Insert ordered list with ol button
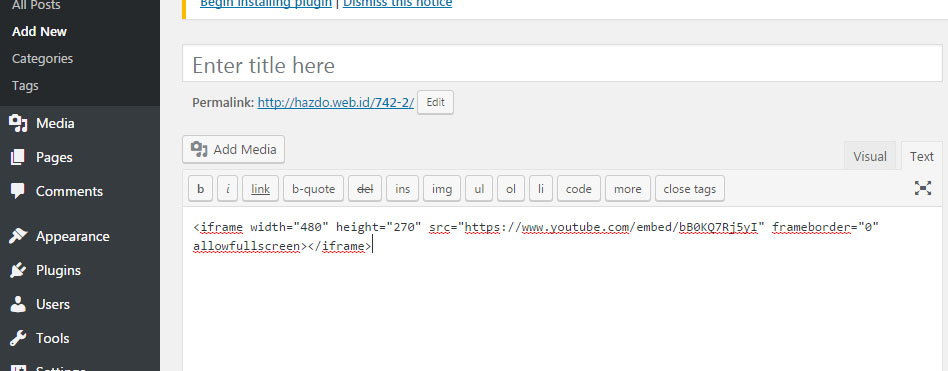The image size is (948, 371). 511,189
